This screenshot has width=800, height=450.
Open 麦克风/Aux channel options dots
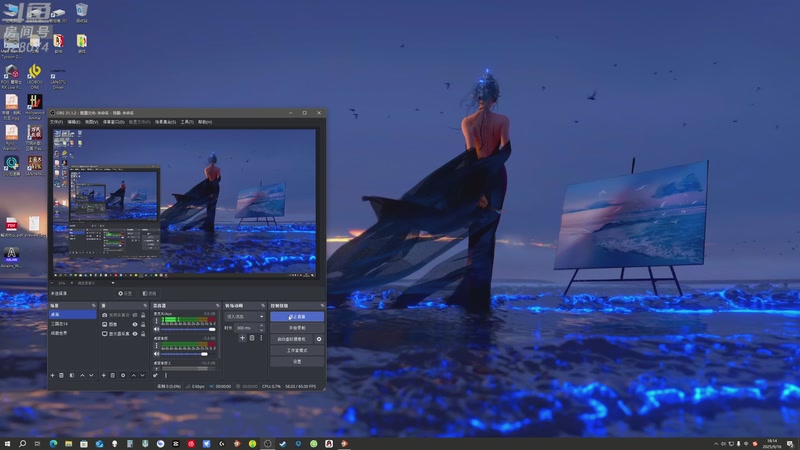(x=156, y=321)
